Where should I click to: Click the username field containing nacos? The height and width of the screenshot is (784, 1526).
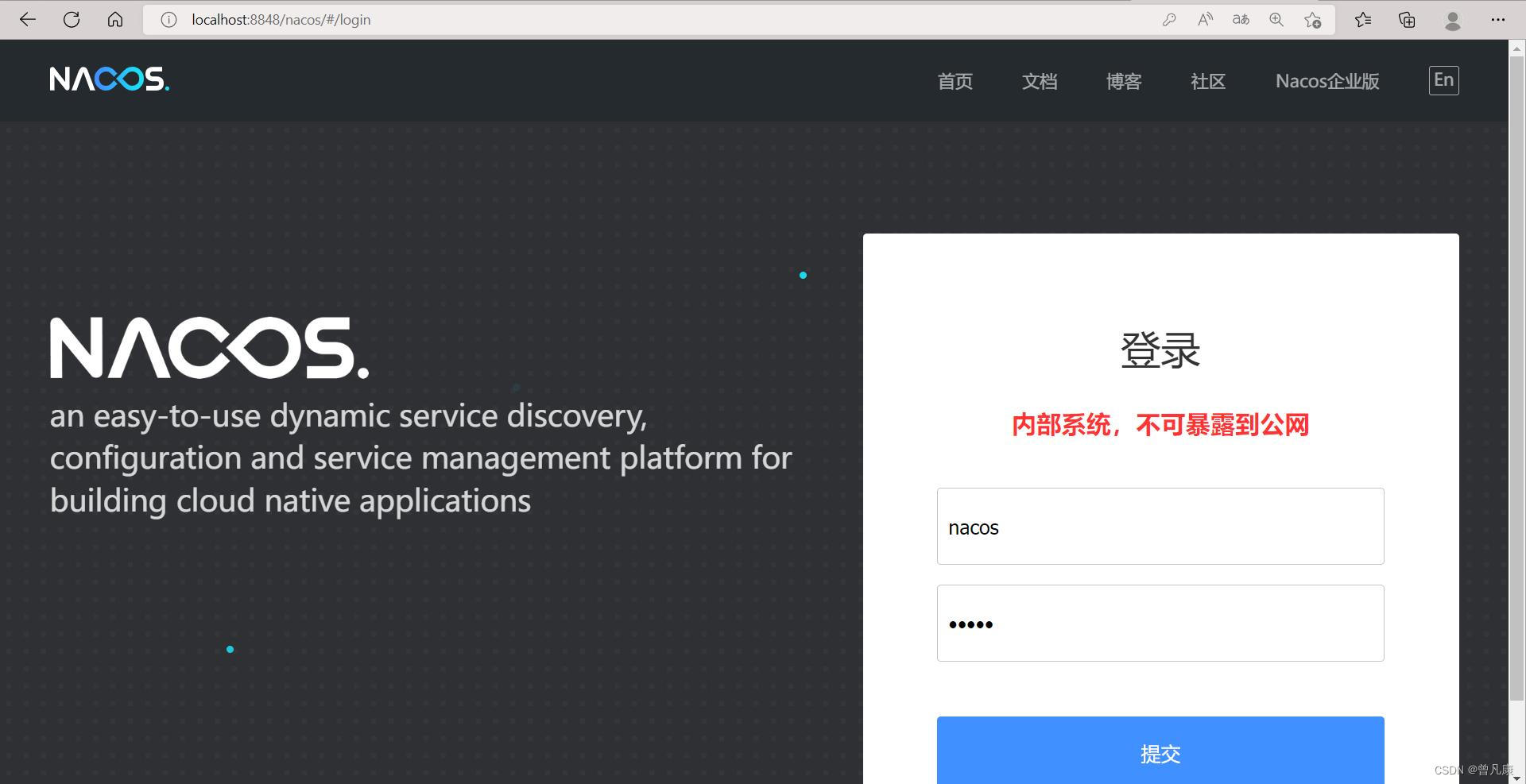click(x=1160, y=527)
